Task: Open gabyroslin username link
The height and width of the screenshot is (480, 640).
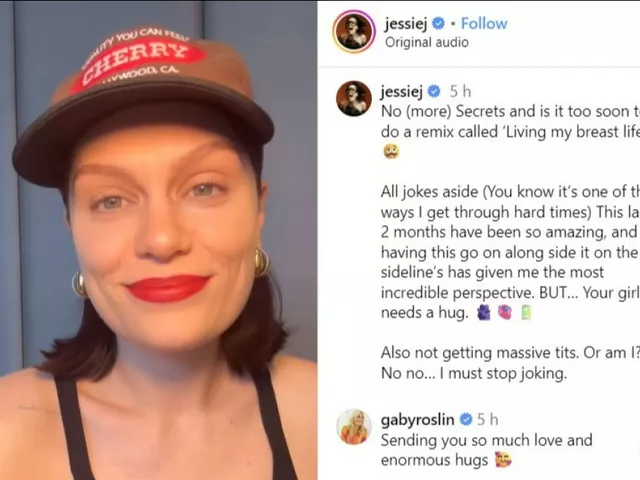Action: click(x=417, y=420)
